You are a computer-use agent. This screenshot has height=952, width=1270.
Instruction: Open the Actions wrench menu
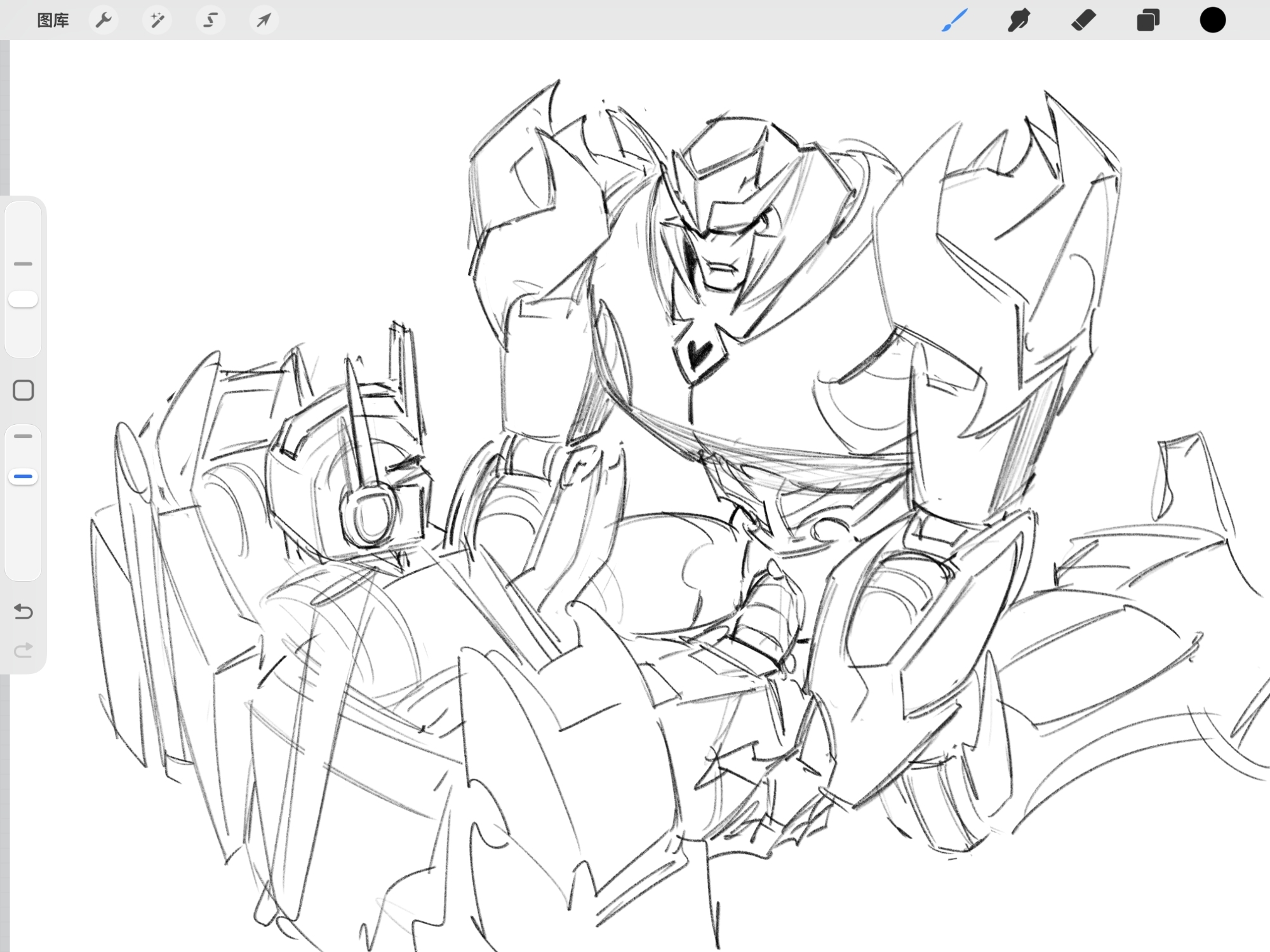(104, 20)
